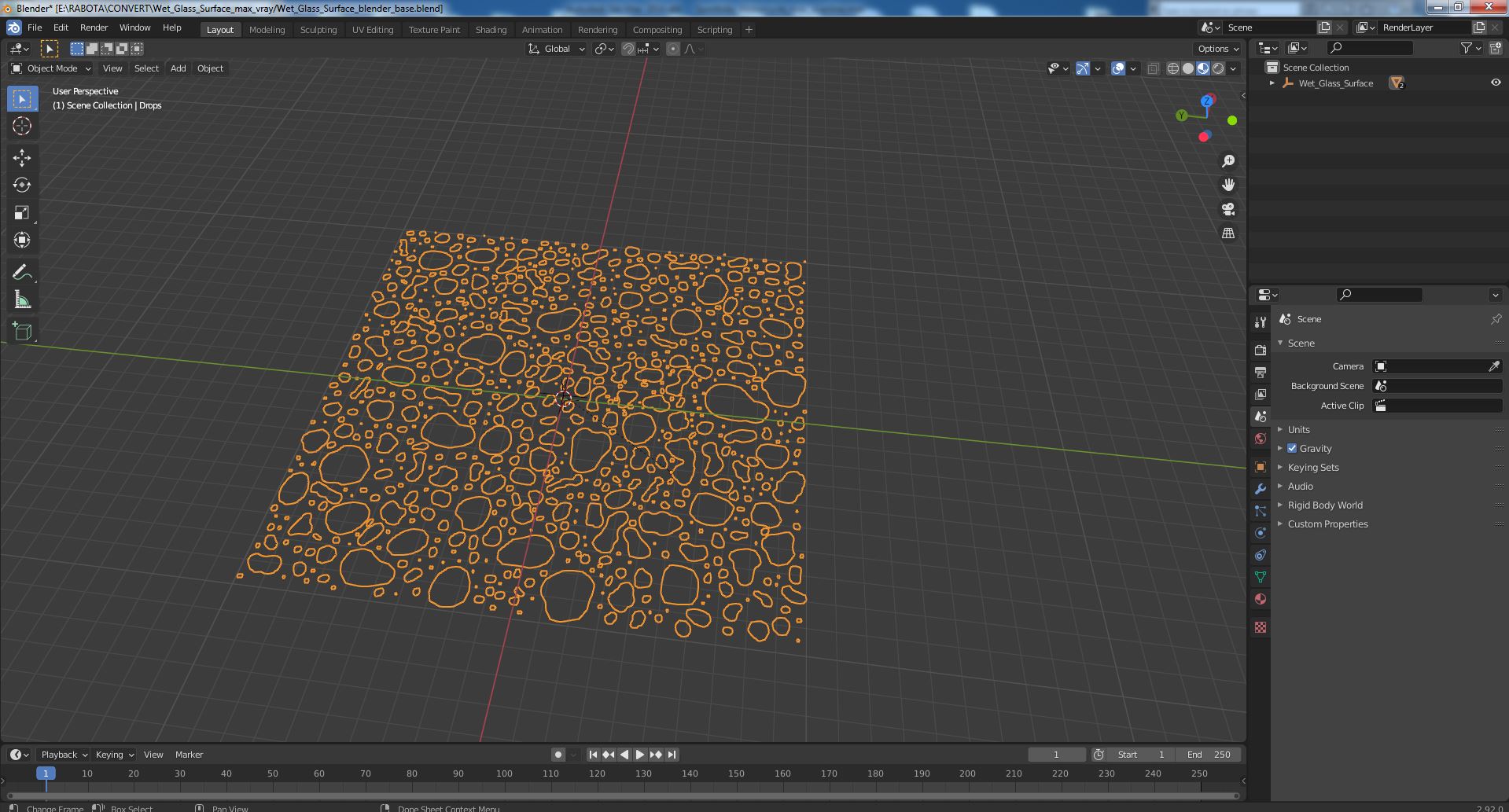This screenshot has height=812, width=1509.
Task: Toggle proportional editing
Action: [673, 49]
